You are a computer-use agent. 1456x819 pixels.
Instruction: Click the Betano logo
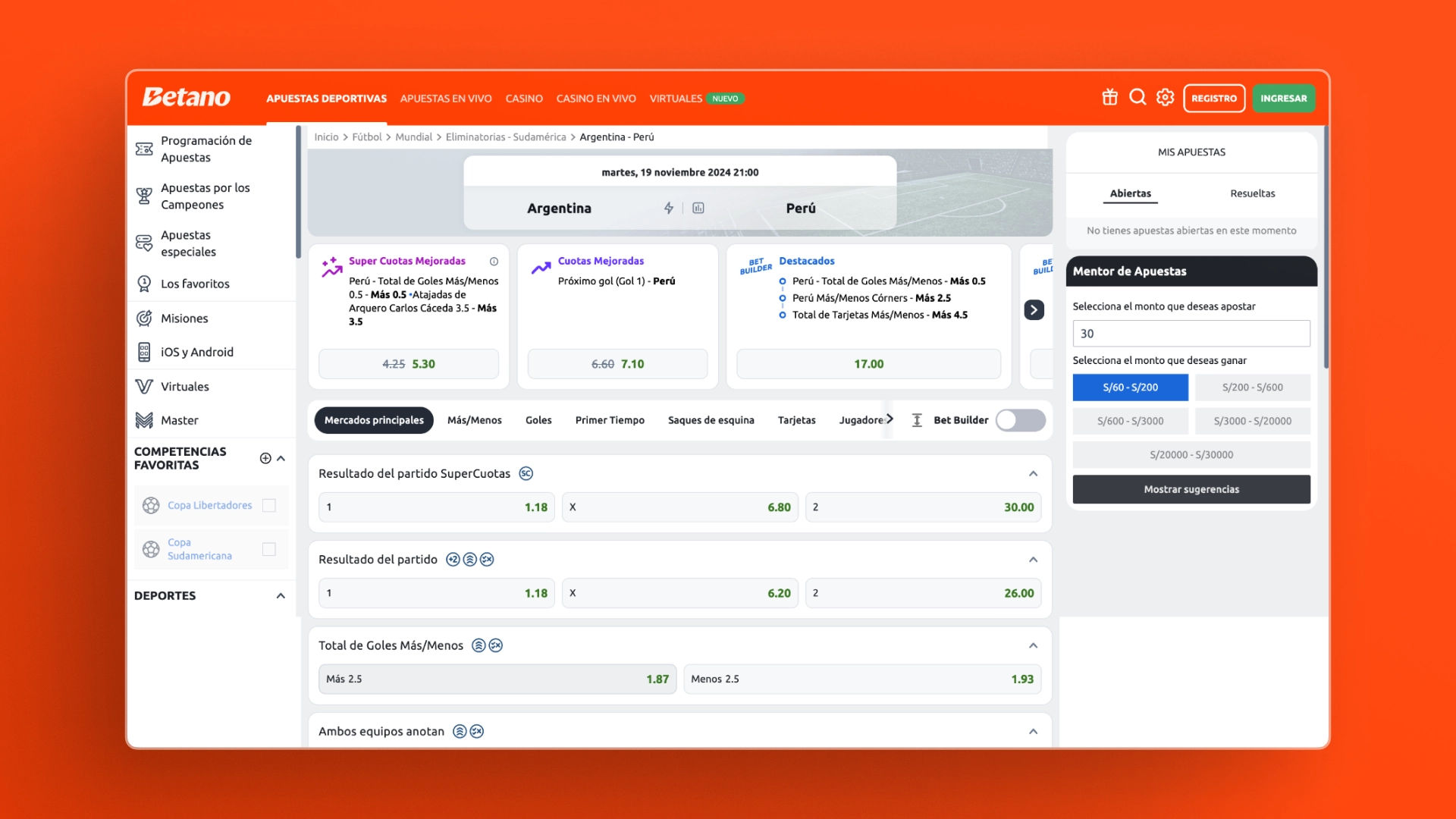[x=187, y=97]
